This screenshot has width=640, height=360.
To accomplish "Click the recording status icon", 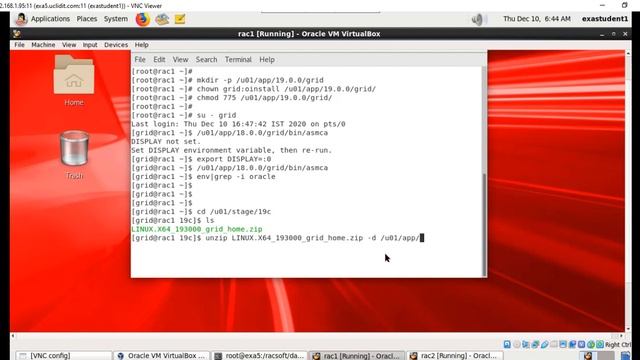I will point(572,344).
